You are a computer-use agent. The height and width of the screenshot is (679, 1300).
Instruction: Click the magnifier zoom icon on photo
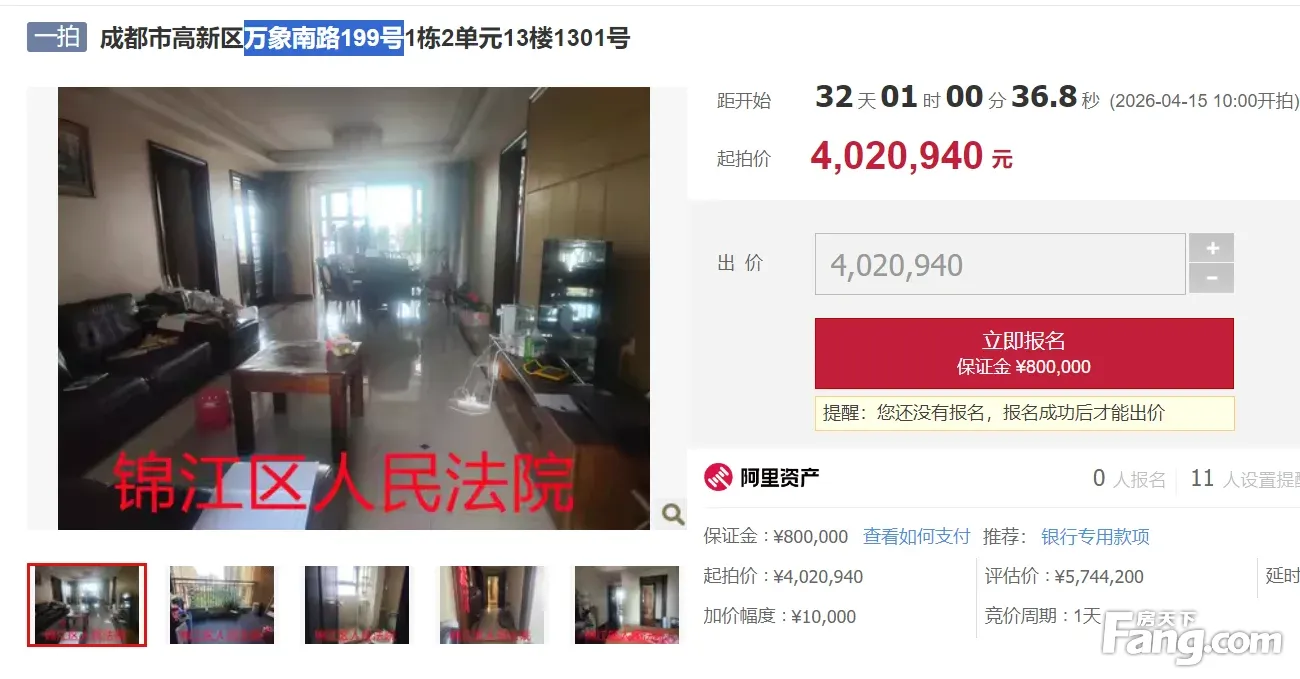(x=673, y=514)
